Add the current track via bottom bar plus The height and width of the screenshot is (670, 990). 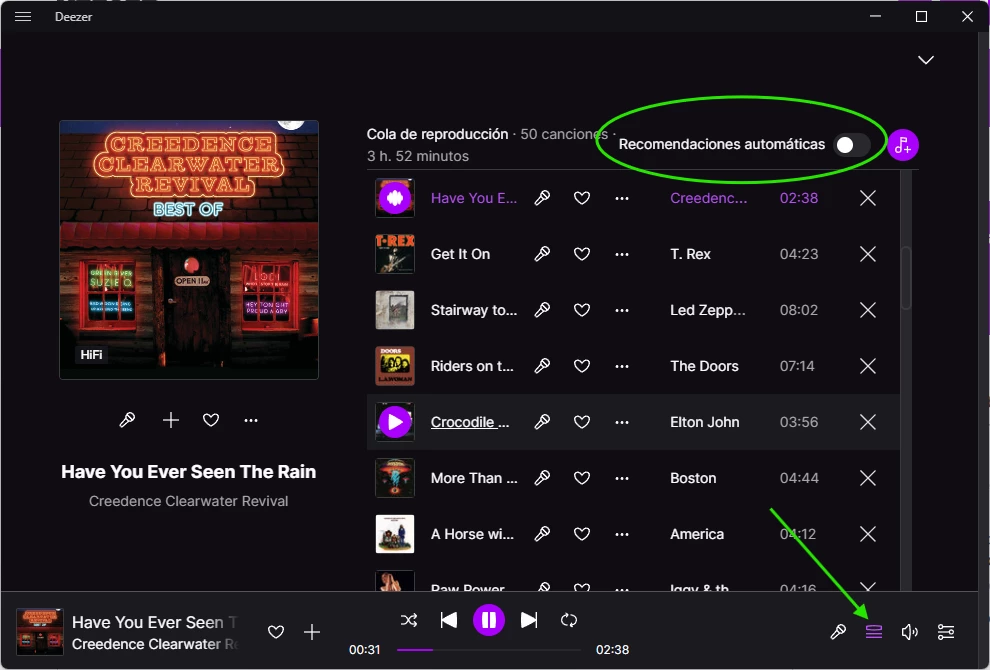pyautogui.click(x=312, y=632)
